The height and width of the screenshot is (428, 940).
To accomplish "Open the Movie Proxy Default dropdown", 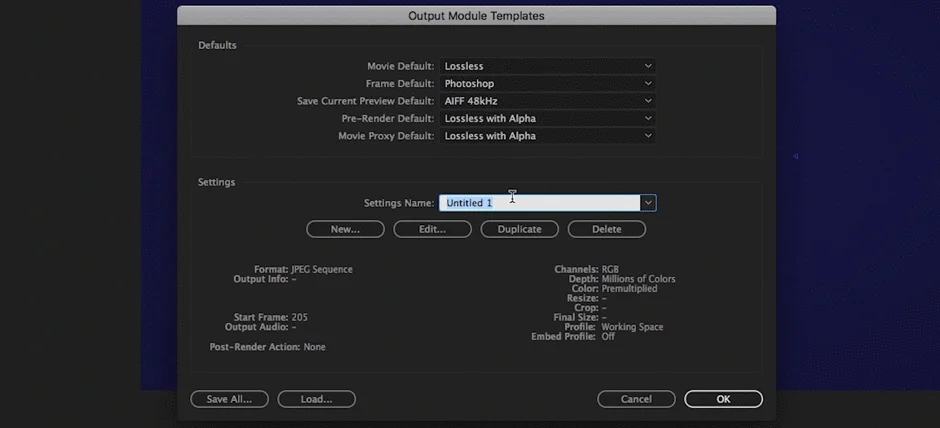I will 547,135.
